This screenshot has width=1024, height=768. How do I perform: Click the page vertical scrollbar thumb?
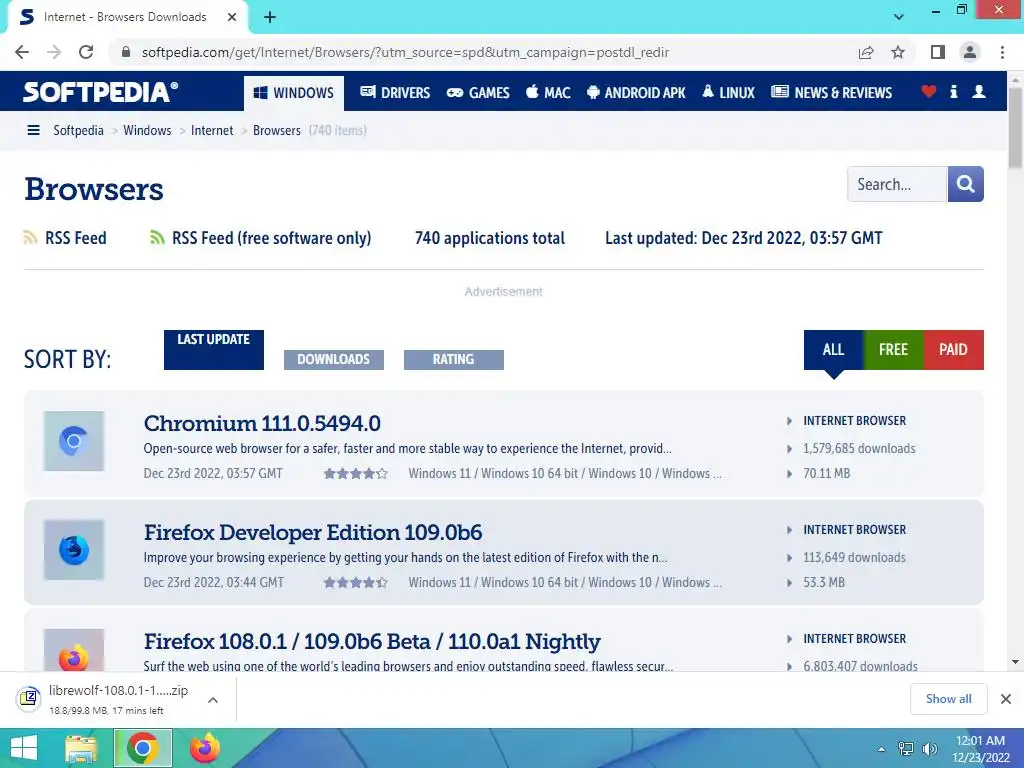point(1015,127)
